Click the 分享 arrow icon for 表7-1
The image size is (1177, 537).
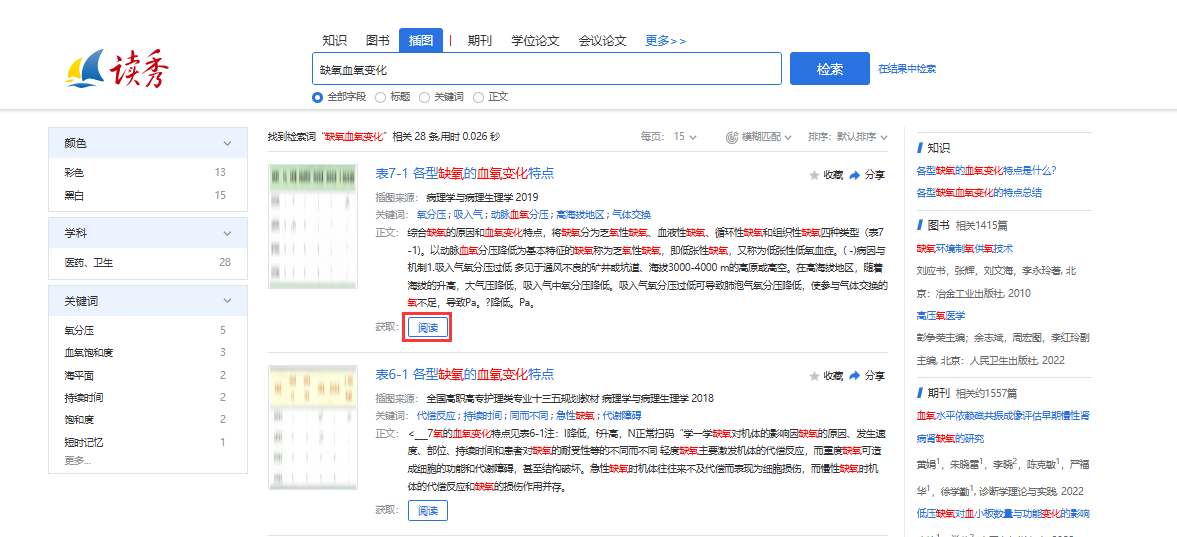point(855,175)
